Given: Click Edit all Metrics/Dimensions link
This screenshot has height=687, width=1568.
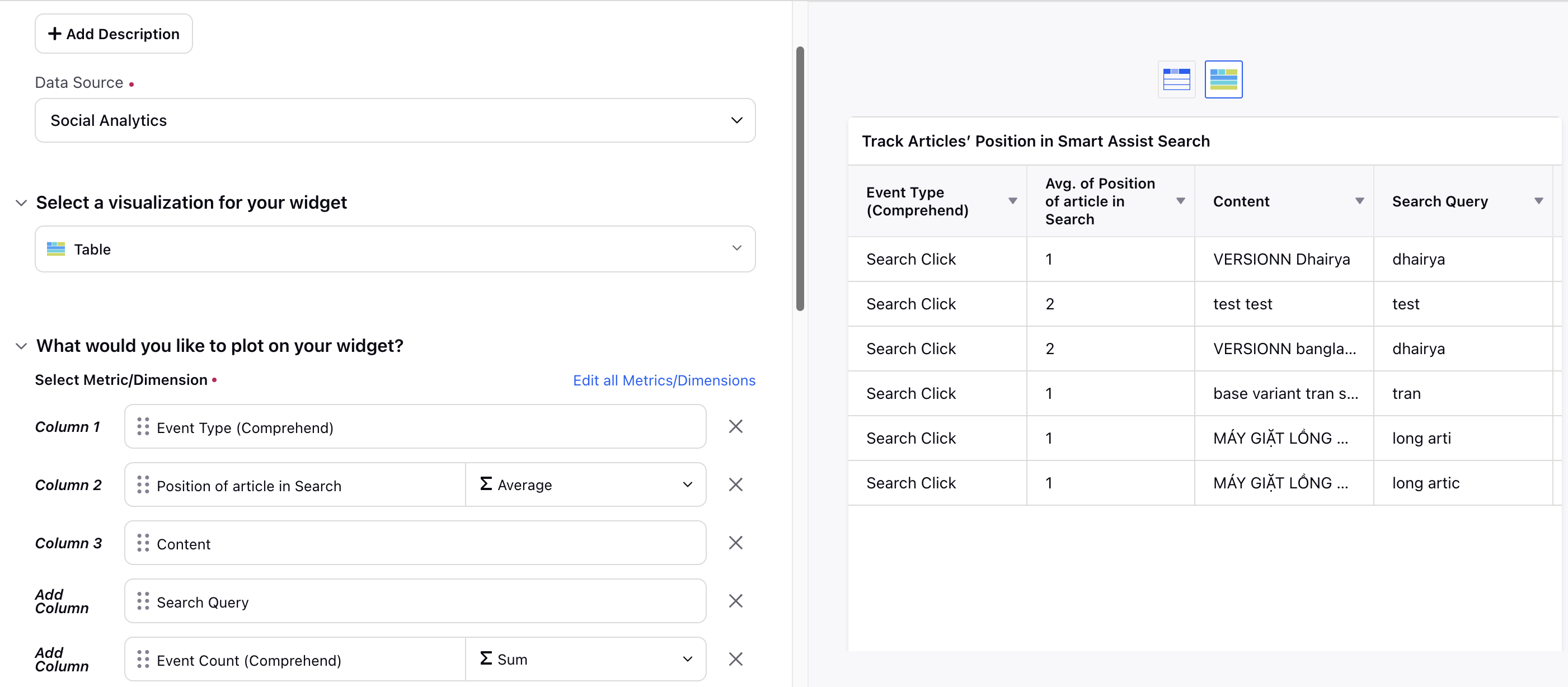Looking at the screenshot, I should (x=664, y=380).
